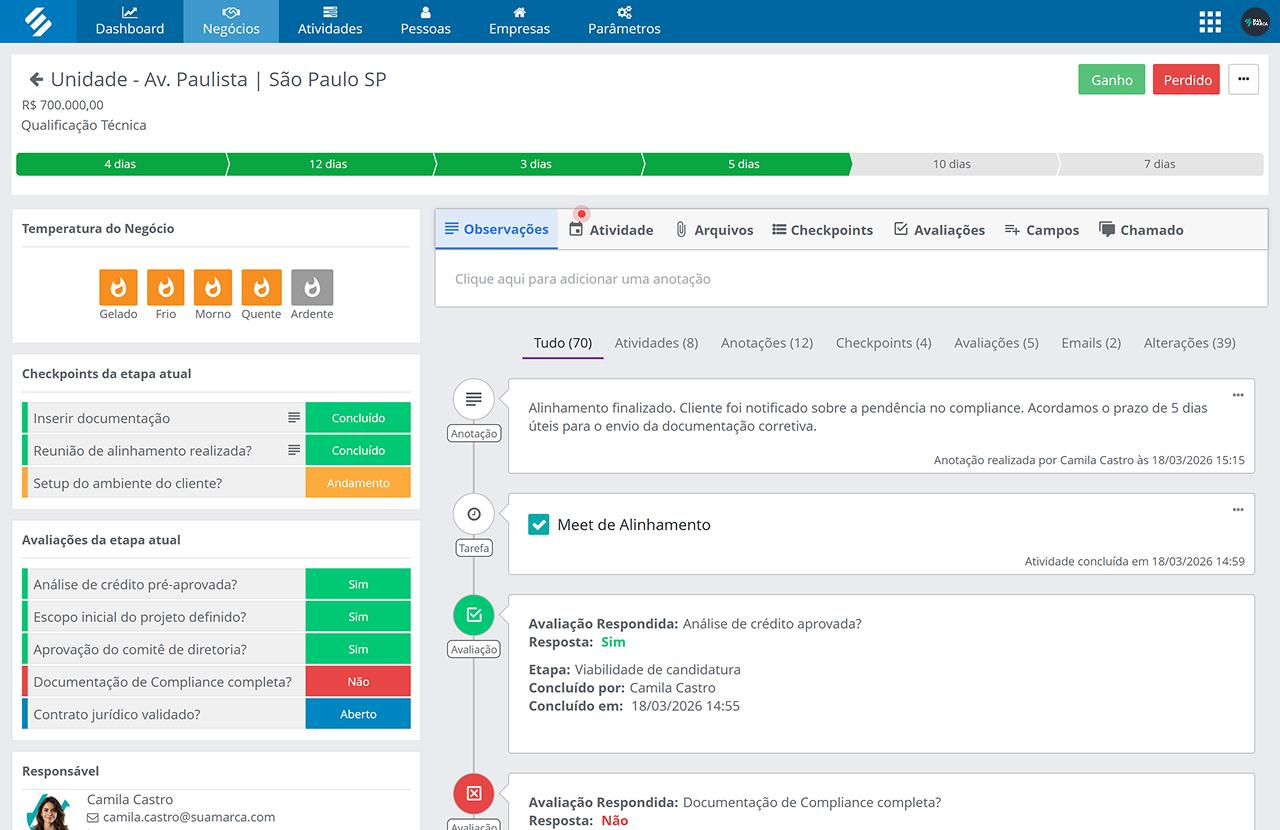Open the ellipsis menu on the annotation card
This screenshot has width=1280, height=830.
[1238, 394]
